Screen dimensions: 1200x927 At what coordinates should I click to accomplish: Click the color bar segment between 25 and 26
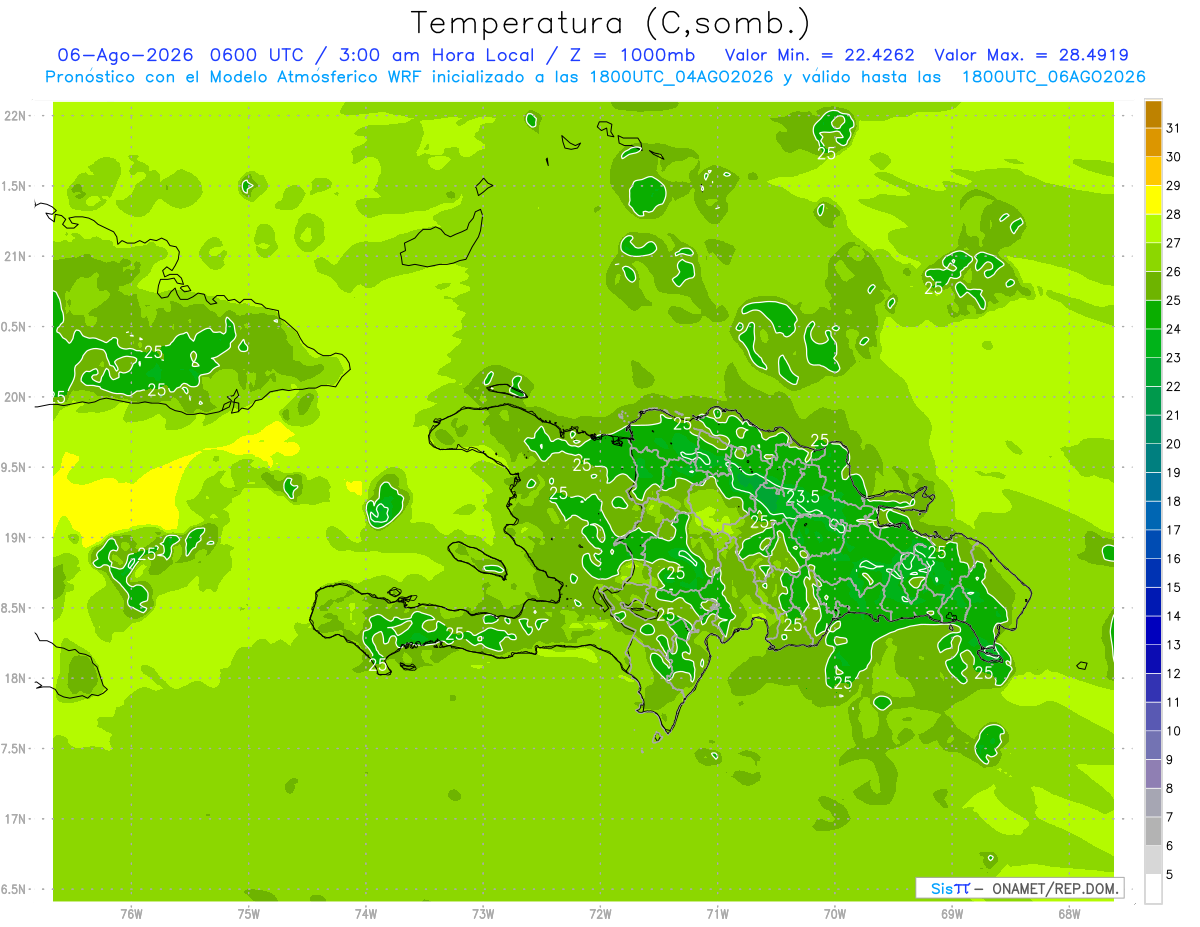[x=1153, y=286]
